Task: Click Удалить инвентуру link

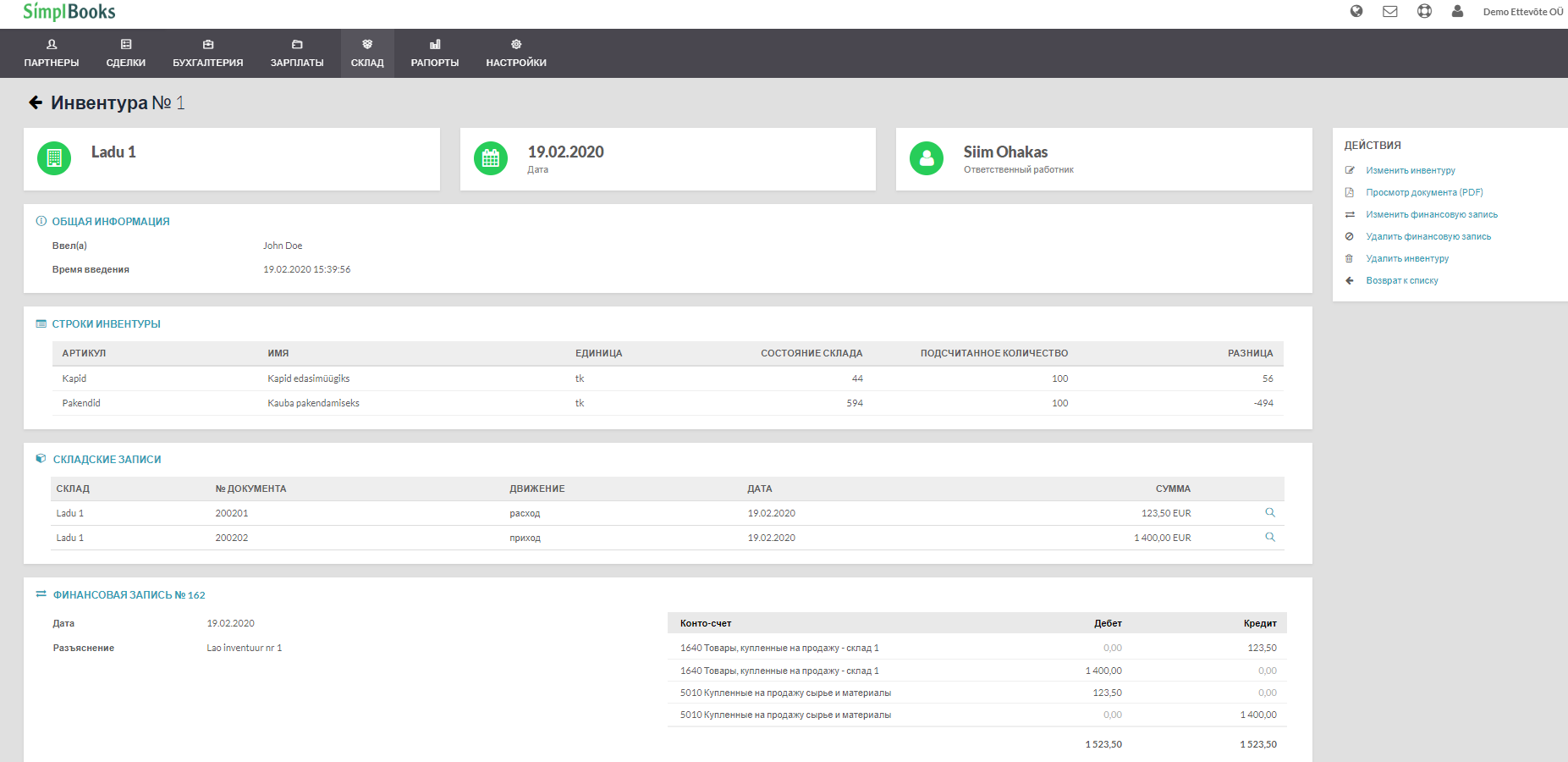Action: [x=1407, y=258]
